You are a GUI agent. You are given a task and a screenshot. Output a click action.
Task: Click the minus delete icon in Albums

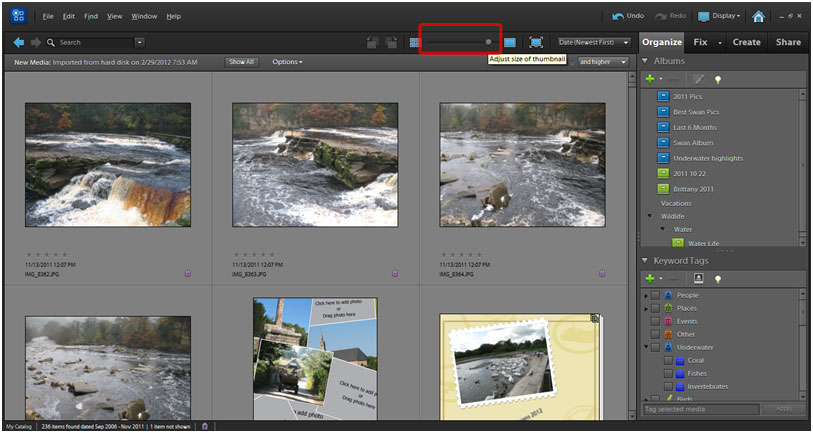674,80
